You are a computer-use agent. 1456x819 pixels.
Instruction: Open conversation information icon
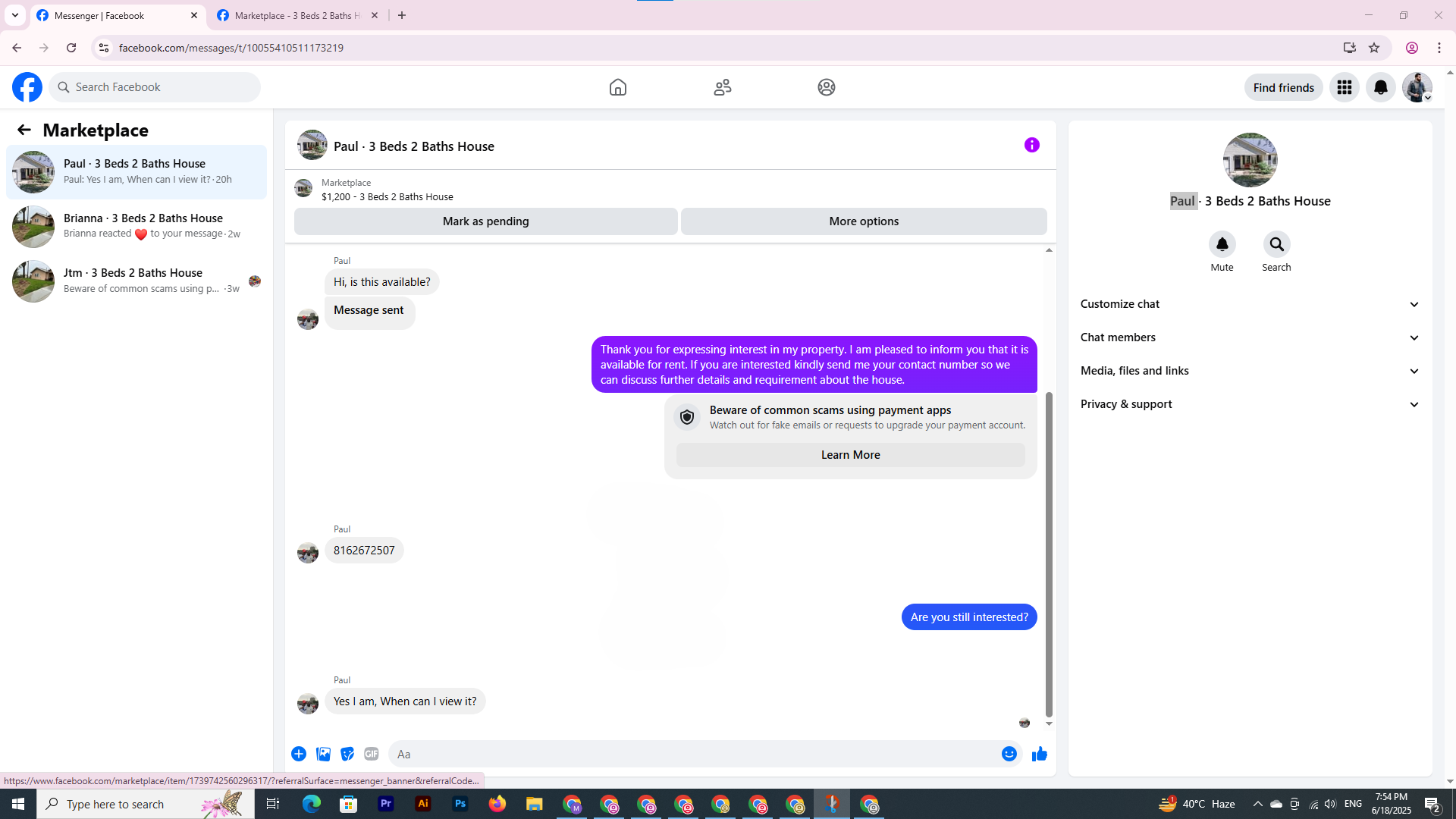[1032, 145]
